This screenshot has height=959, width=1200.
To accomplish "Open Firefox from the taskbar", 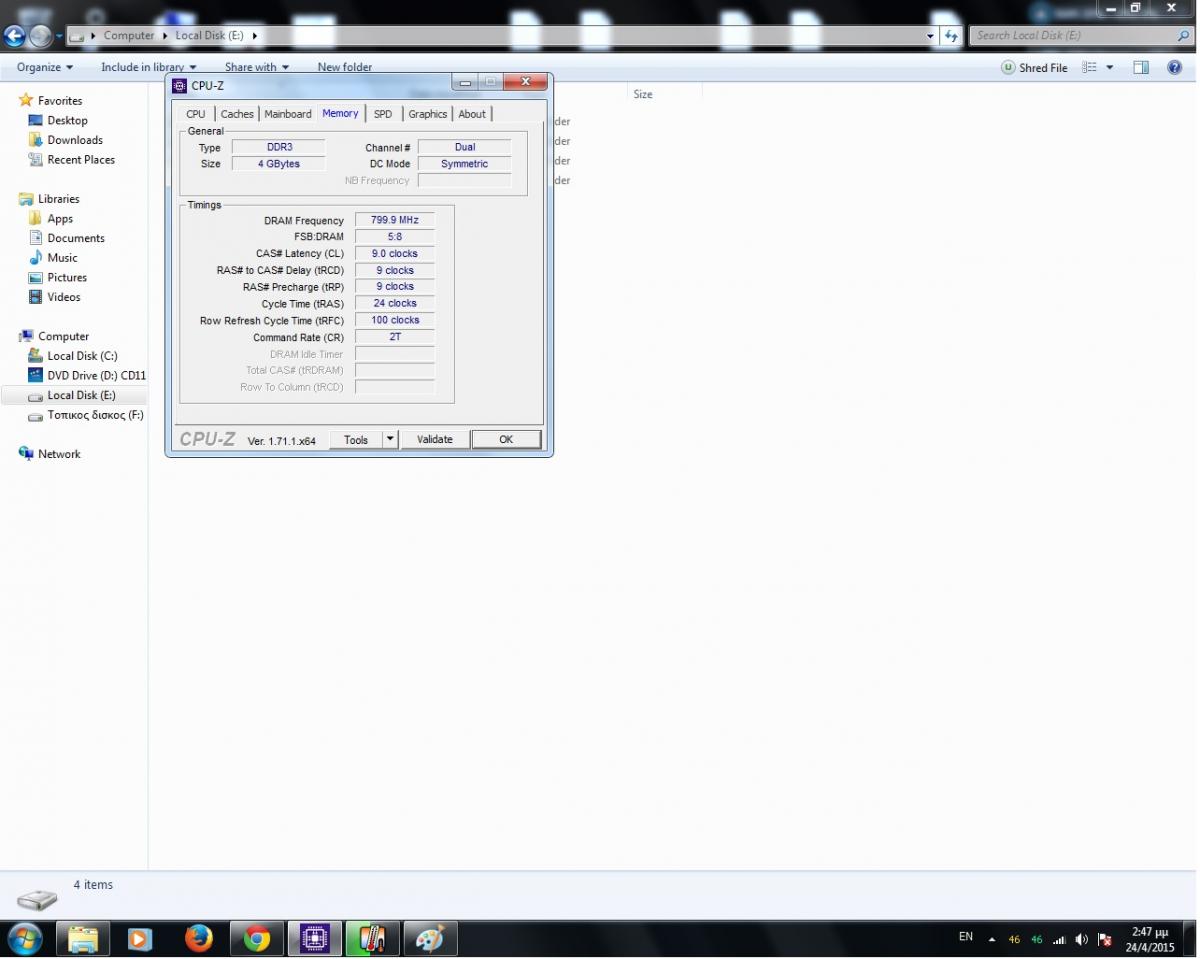I will (199, 939).
